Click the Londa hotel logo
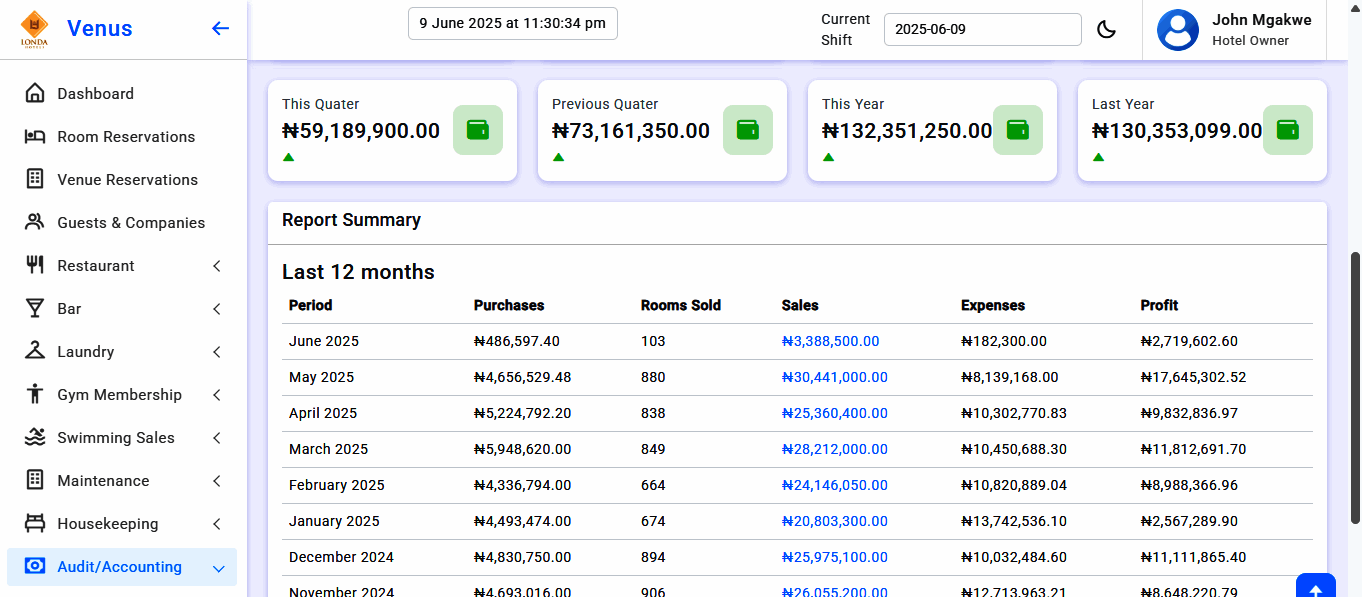The height and width of the screenshot is (597, 1362). point(34,29)
